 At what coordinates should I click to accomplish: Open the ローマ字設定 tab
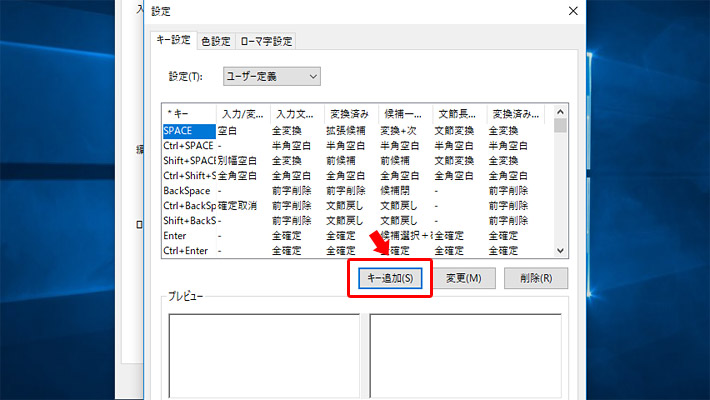(x=266, y=41)
